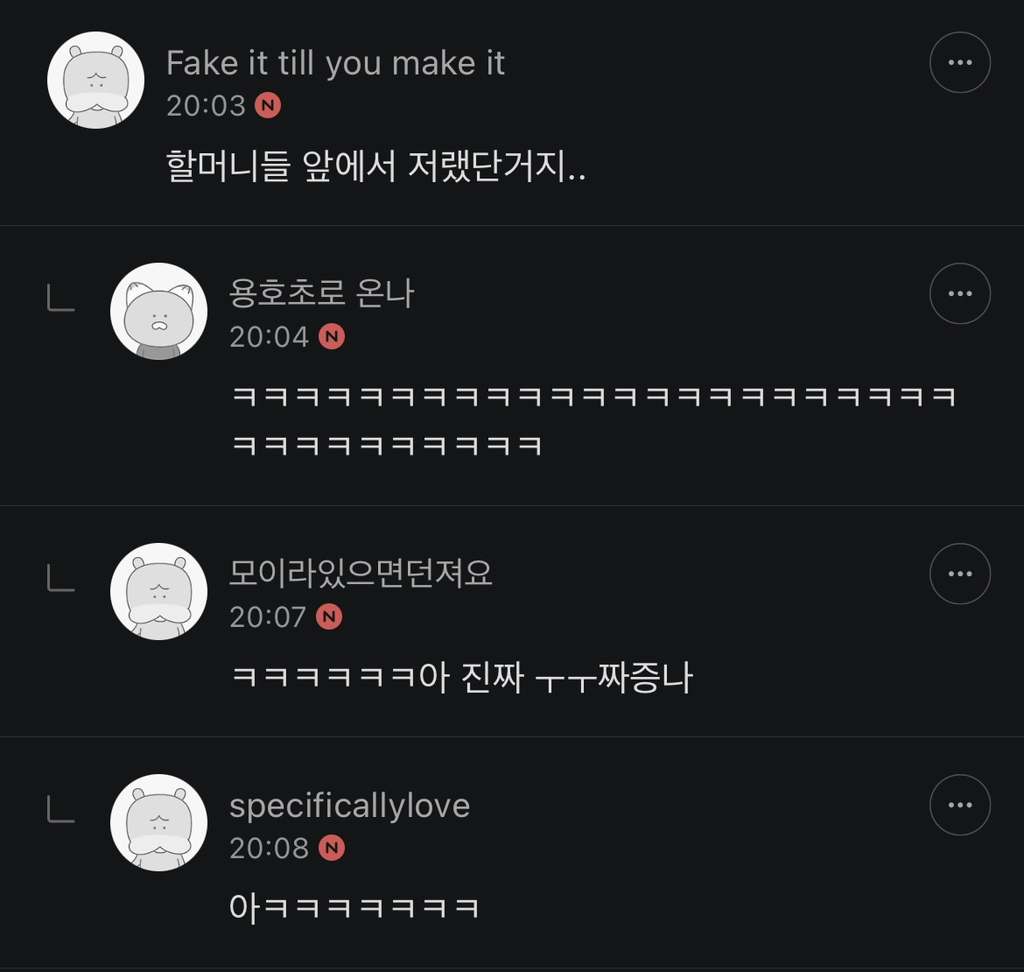Click the new badge beside 20:03 timestamp
Screen dimensions: 1024x972
pos(268,105)
